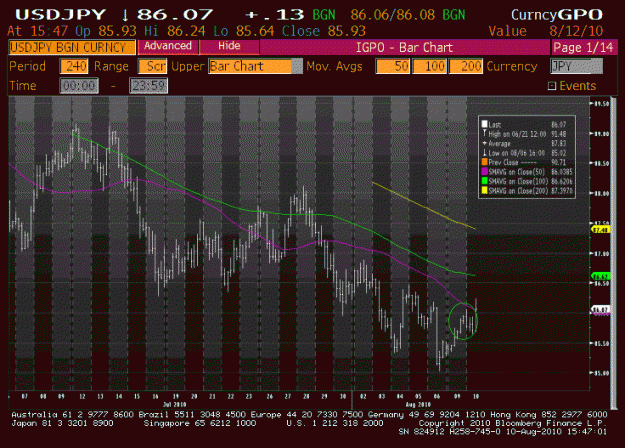Screen dimensions: 625x448
Task: Click the copyright 2010 Bloomberg Finance text
Action: [513, 423]
